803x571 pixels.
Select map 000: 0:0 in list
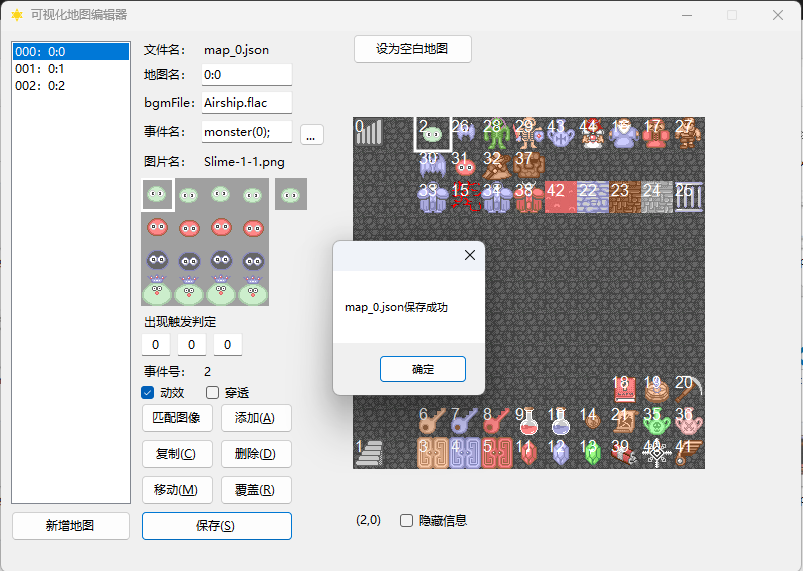coord(71,52)
